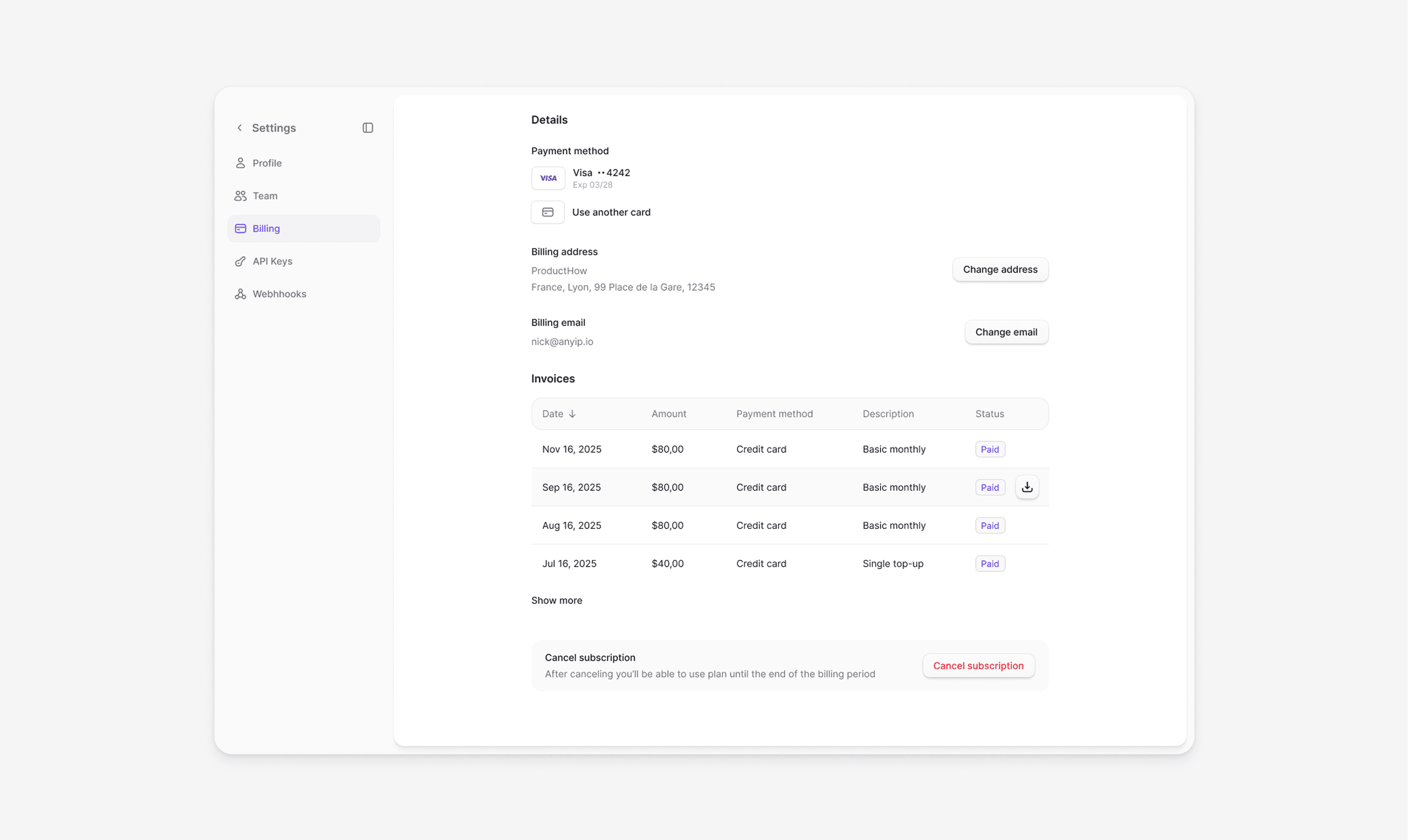1408x840 pixels.
Task: Toggle the sidebar collapse panel icon
Action: 367,128
